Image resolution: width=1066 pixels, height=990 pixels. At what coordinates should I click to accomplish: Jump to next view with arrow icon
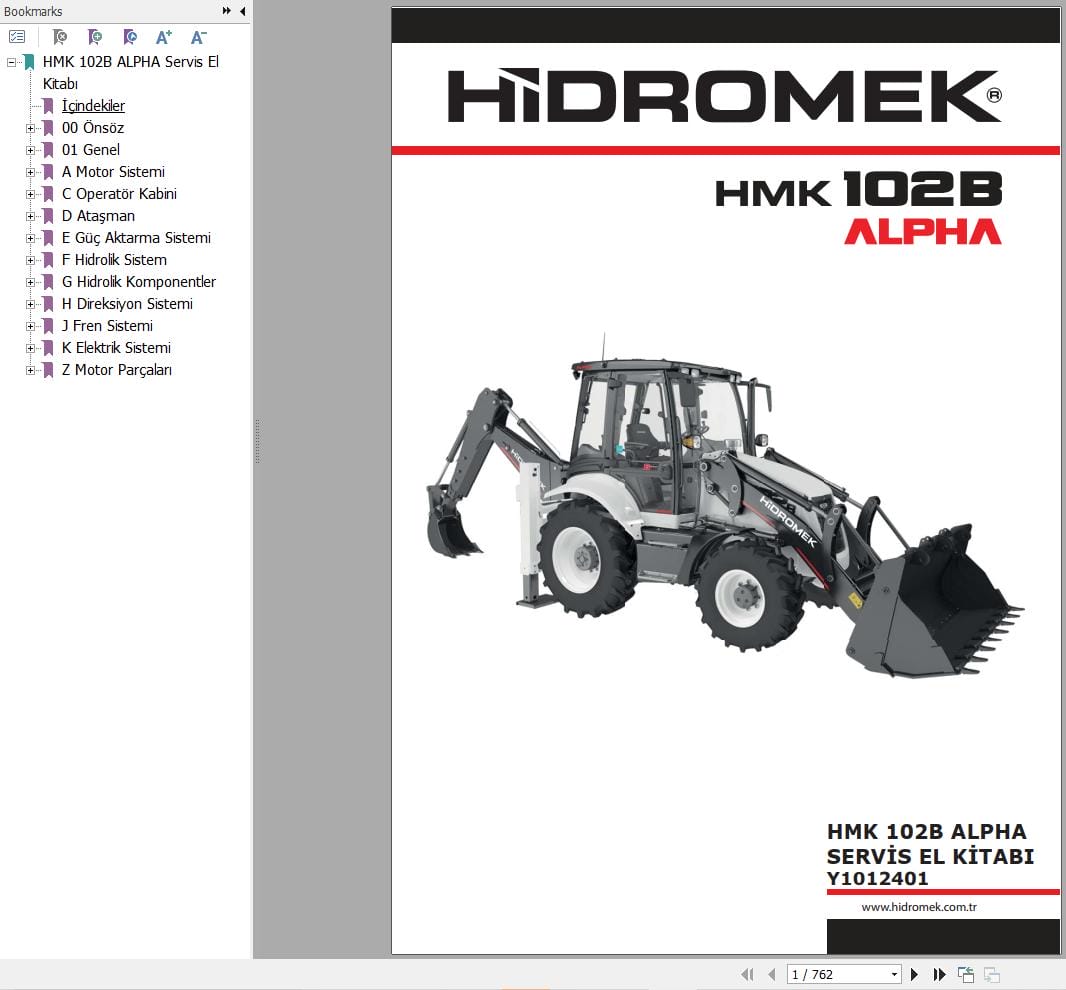pos(991,974)
